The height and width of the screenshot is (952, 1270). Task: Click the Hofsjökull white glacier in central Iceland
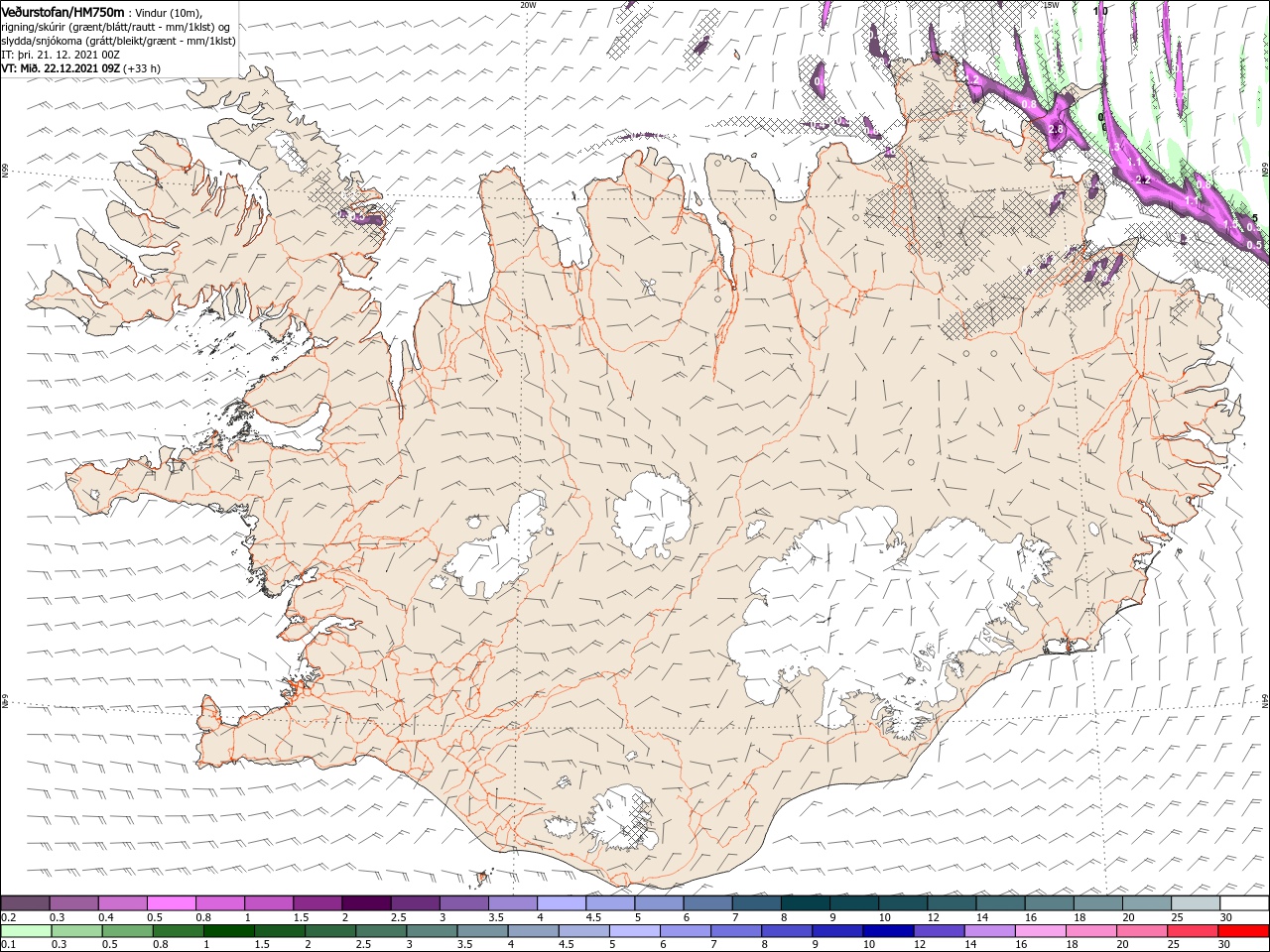pyautogui.click(x=652, y=514)
